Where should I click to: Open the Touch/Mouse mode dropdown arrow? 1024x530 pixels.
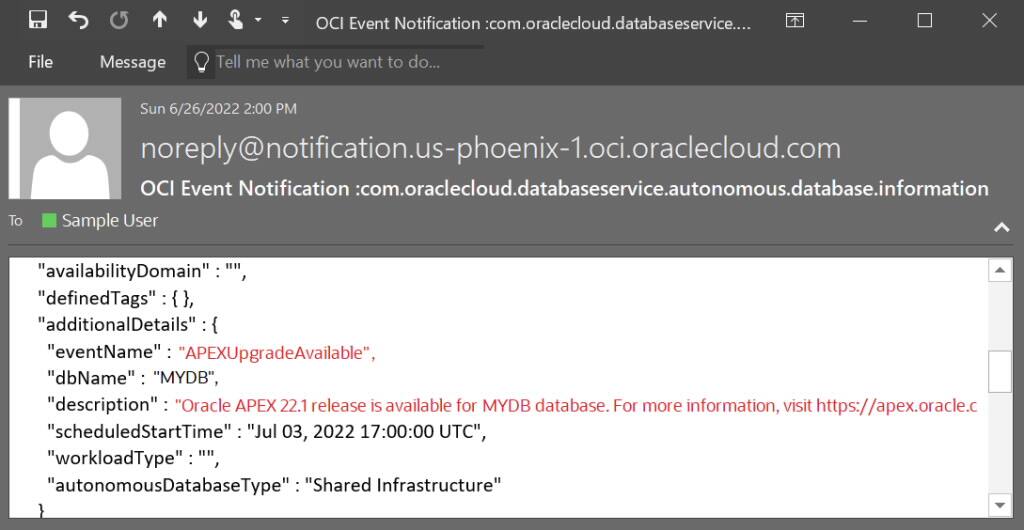click(258, 20)
